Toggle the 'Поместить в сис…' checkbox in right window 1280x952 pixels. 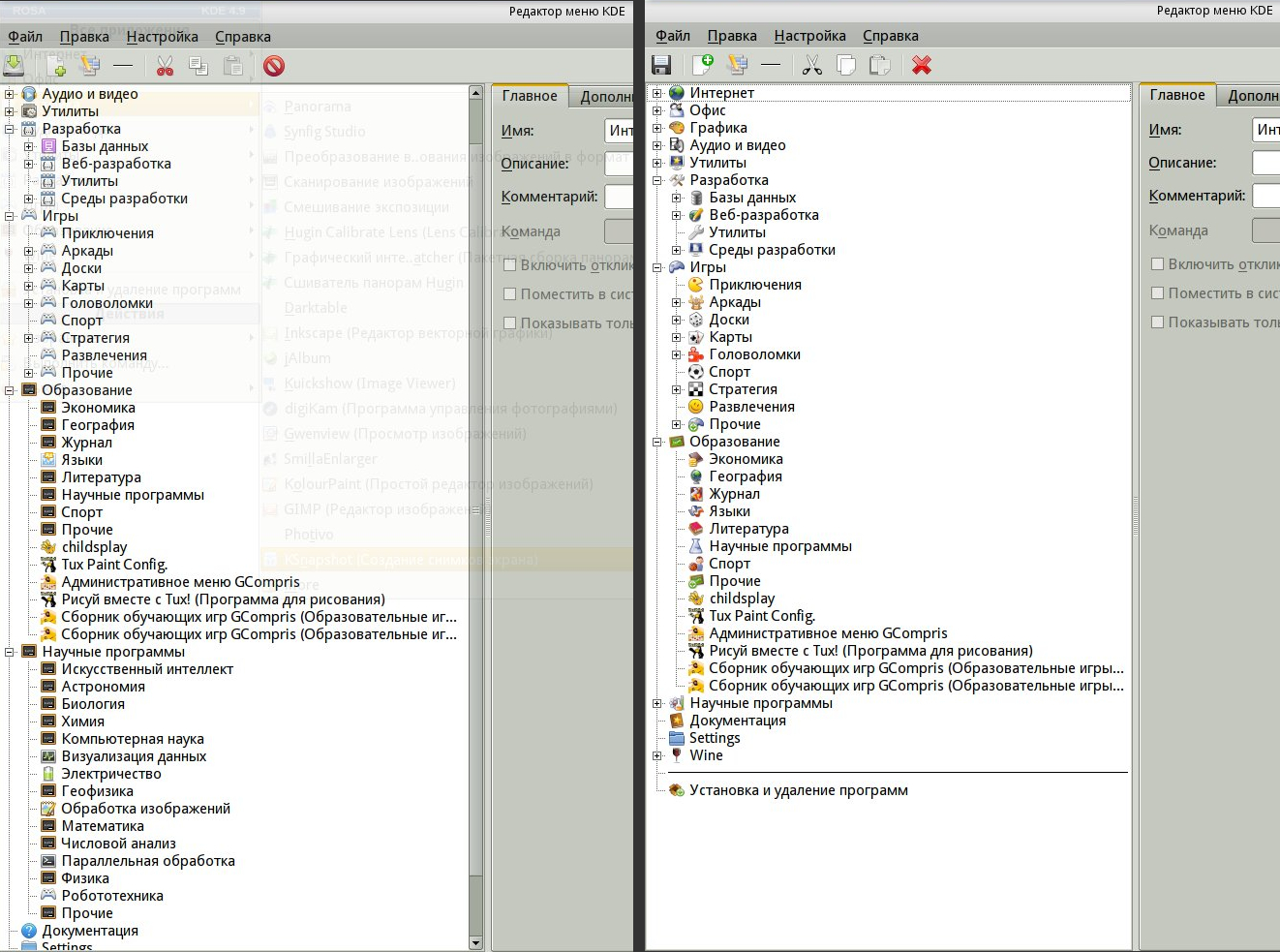(x=1157, y=292)
